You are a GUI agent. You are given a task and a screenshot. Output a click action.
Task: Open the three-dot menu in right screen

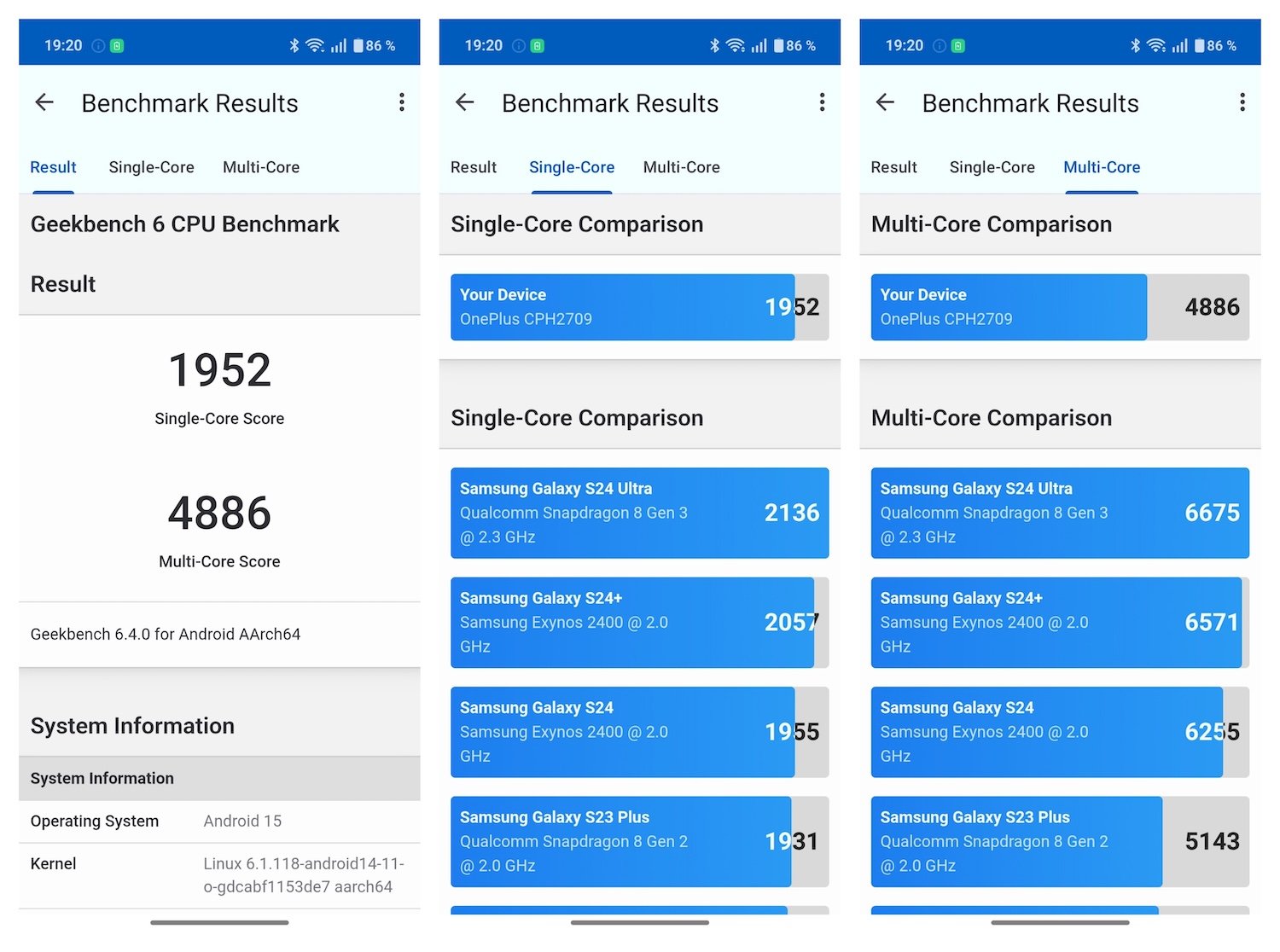tap(1242, 103)
